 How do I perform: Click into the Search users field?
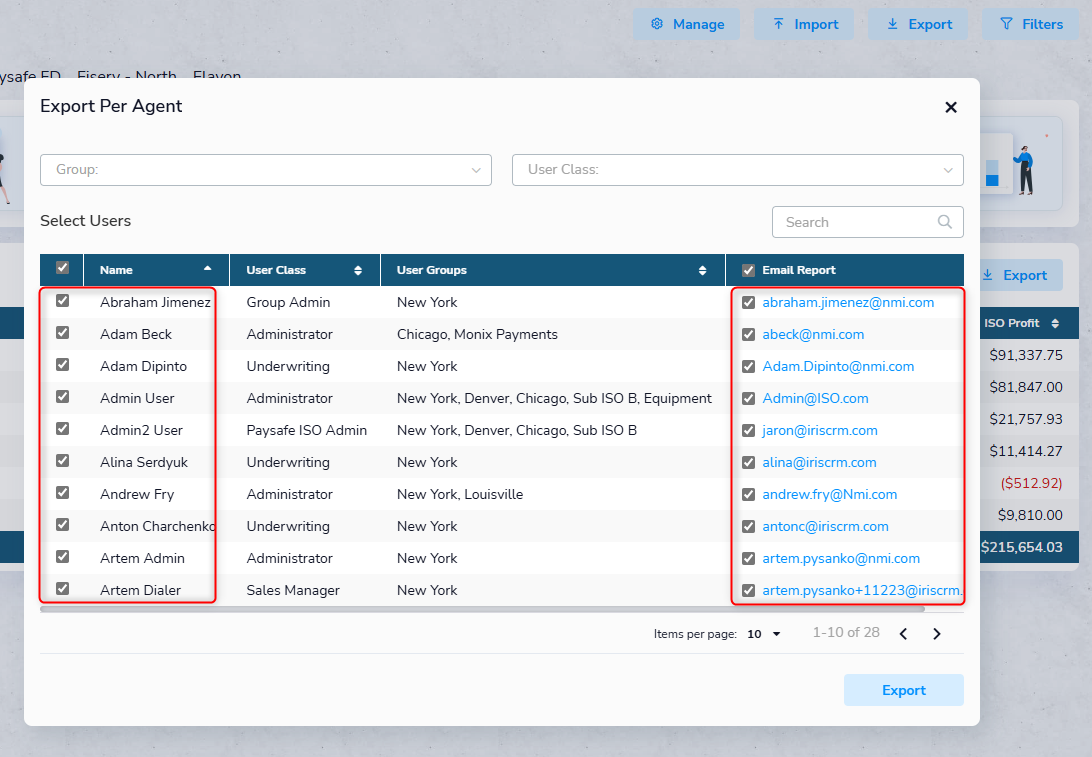[x=855, y=222]
